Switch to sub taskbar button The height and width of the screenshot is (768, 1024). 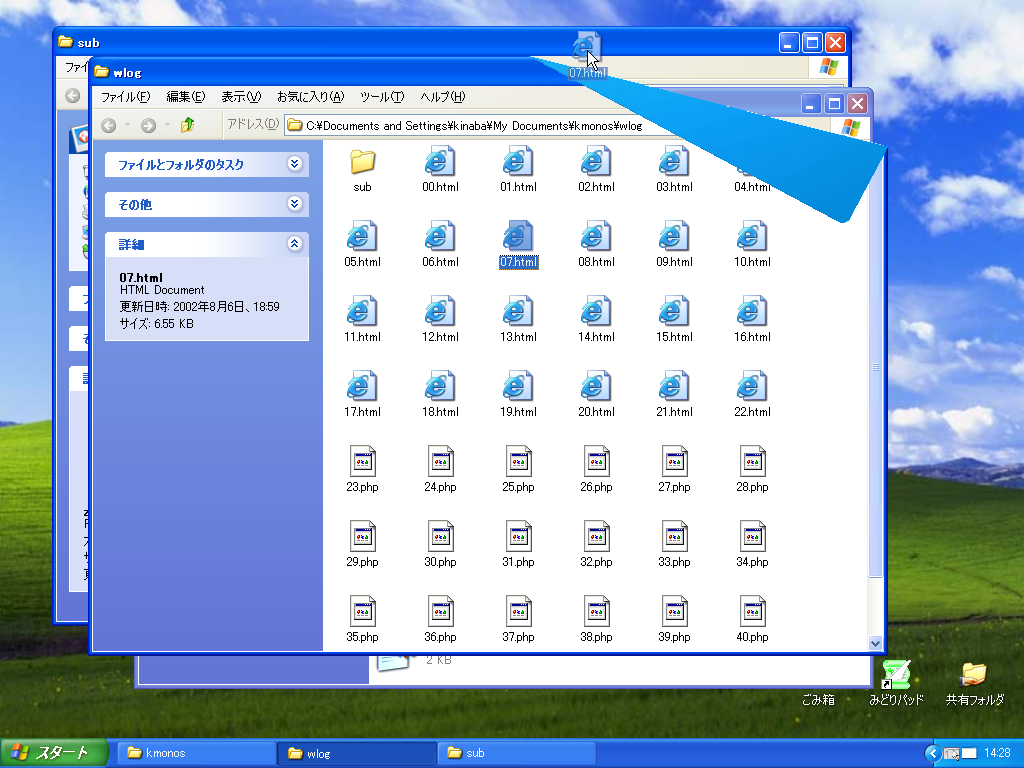pyautogui.click(x=517, y=753)
